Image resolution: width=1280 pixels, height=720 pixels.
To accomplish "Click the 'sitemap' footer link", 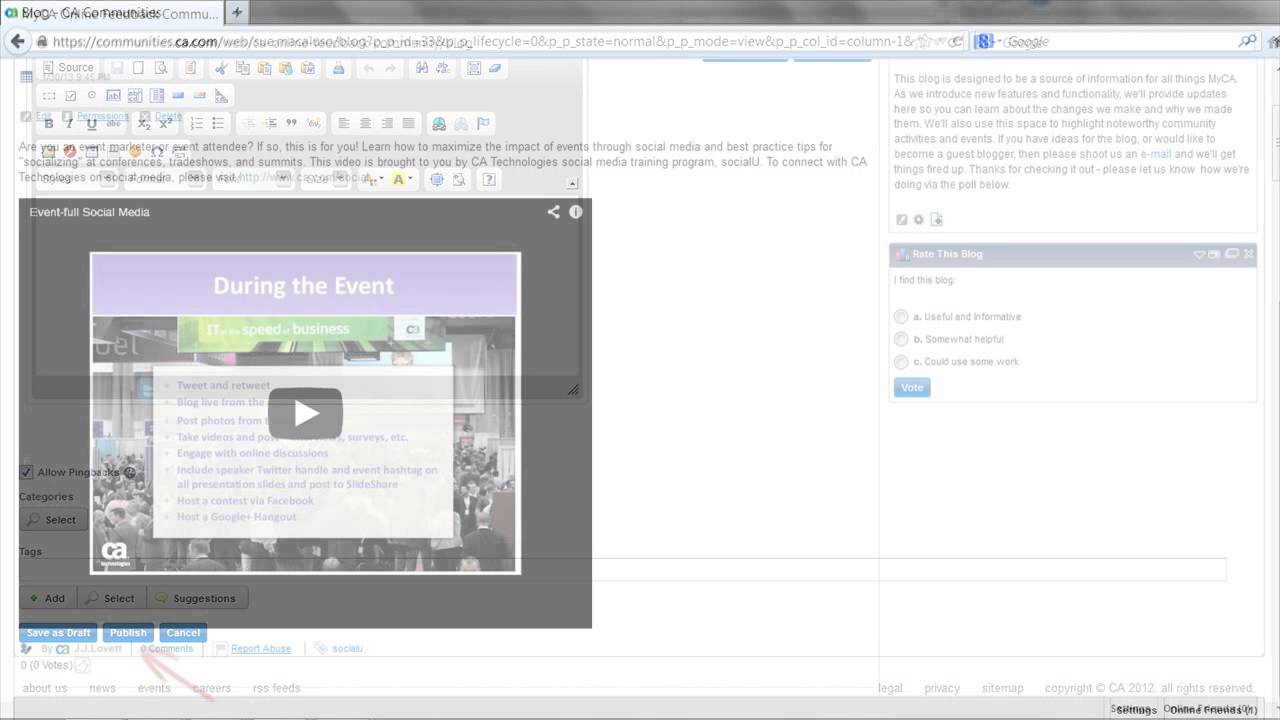I will (1003, 688).
